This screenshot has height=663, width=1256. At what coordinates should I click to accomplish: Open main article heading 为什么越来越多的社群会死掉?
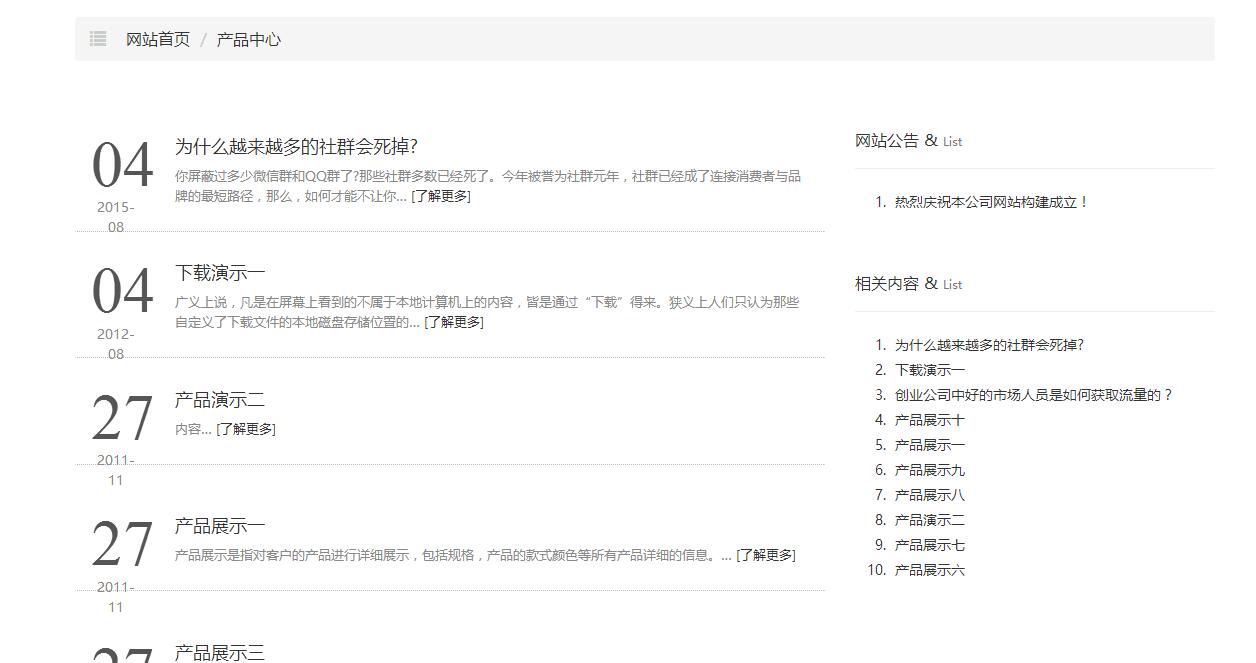coord(296,146)
